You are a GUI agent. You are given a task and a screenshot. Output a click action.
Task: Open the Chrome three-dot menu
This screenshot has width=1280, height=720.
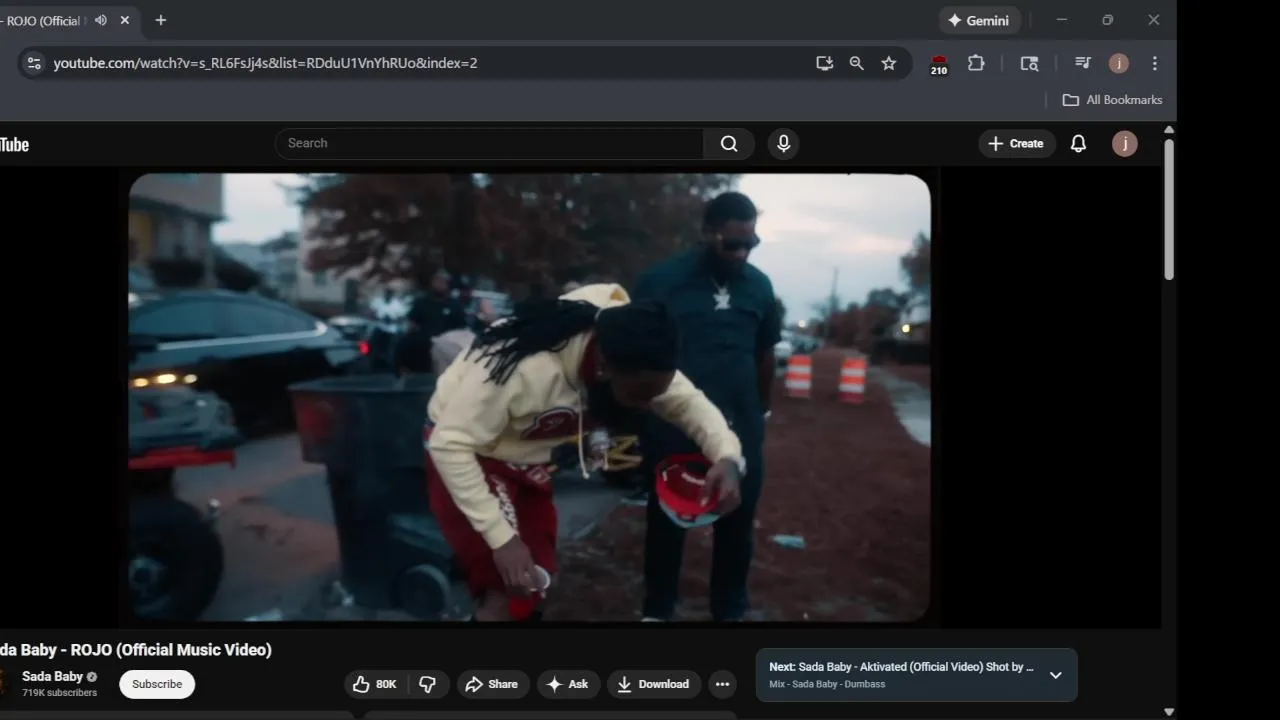(x=1155, y=63)
